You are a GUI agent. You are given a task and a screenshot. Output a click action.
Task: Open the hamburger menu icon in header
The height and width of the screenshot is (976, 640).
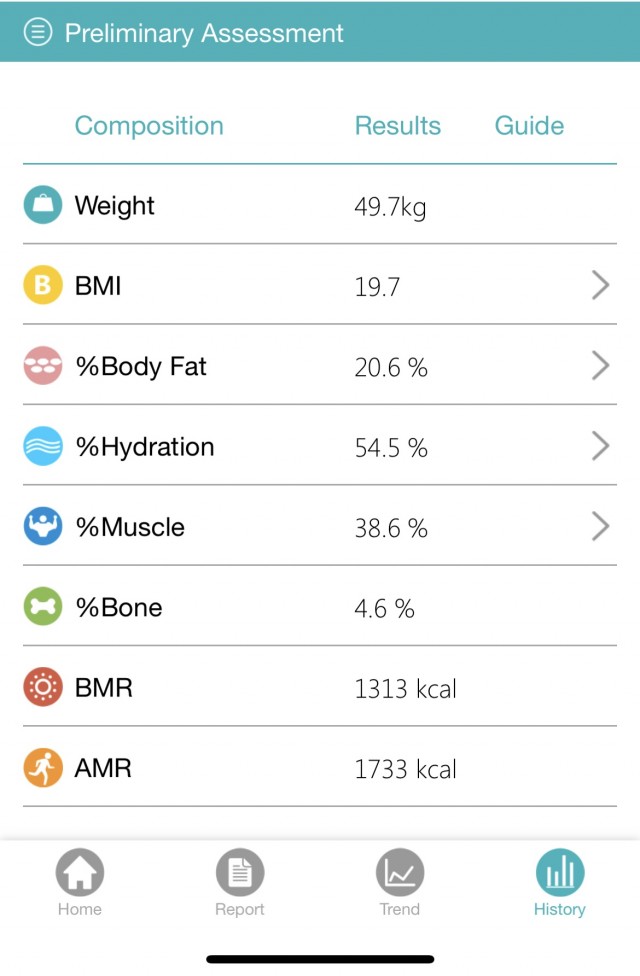pos(37,32)
